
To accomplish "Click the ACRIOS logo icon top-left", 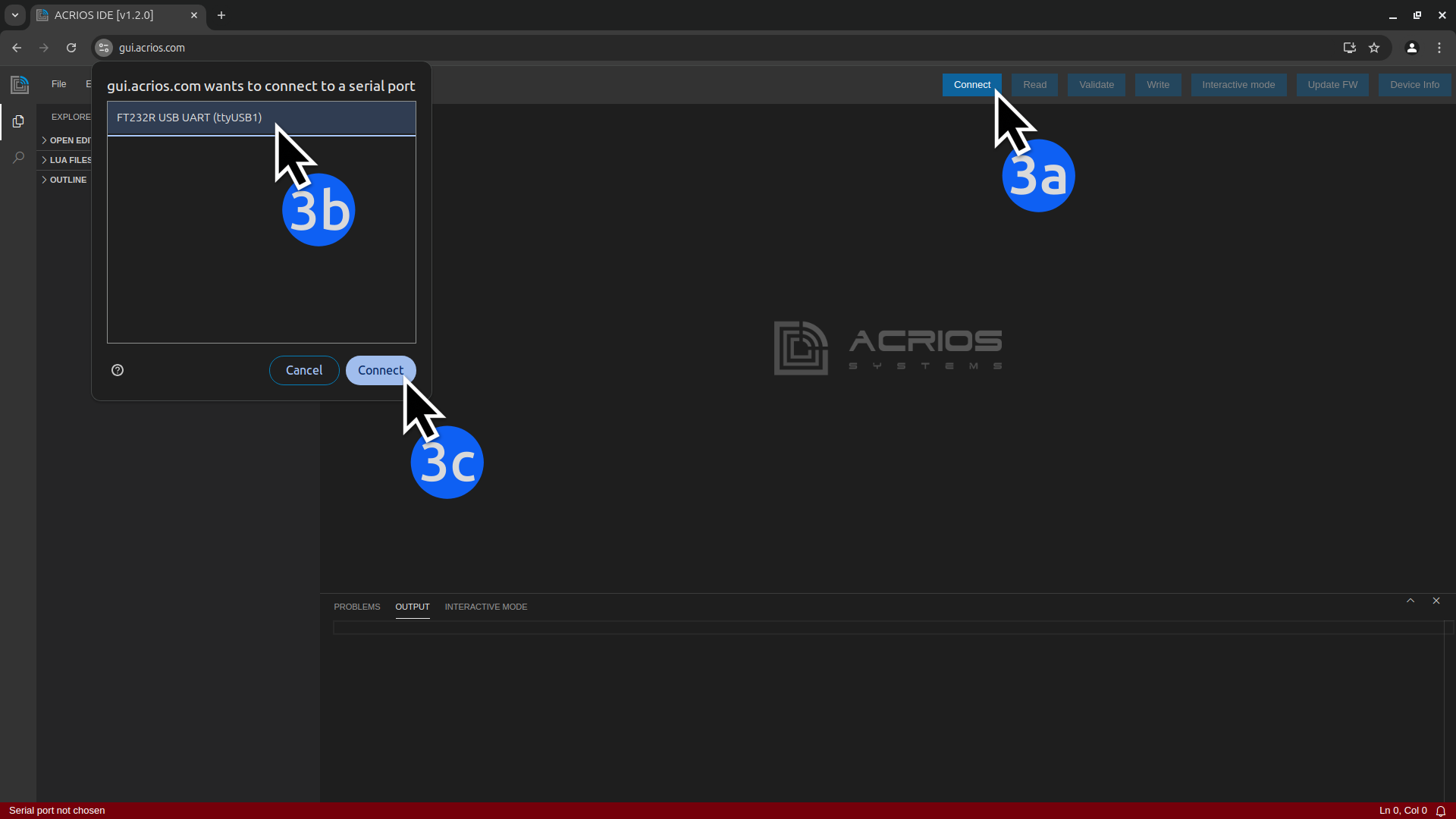I will click(20, 85).
